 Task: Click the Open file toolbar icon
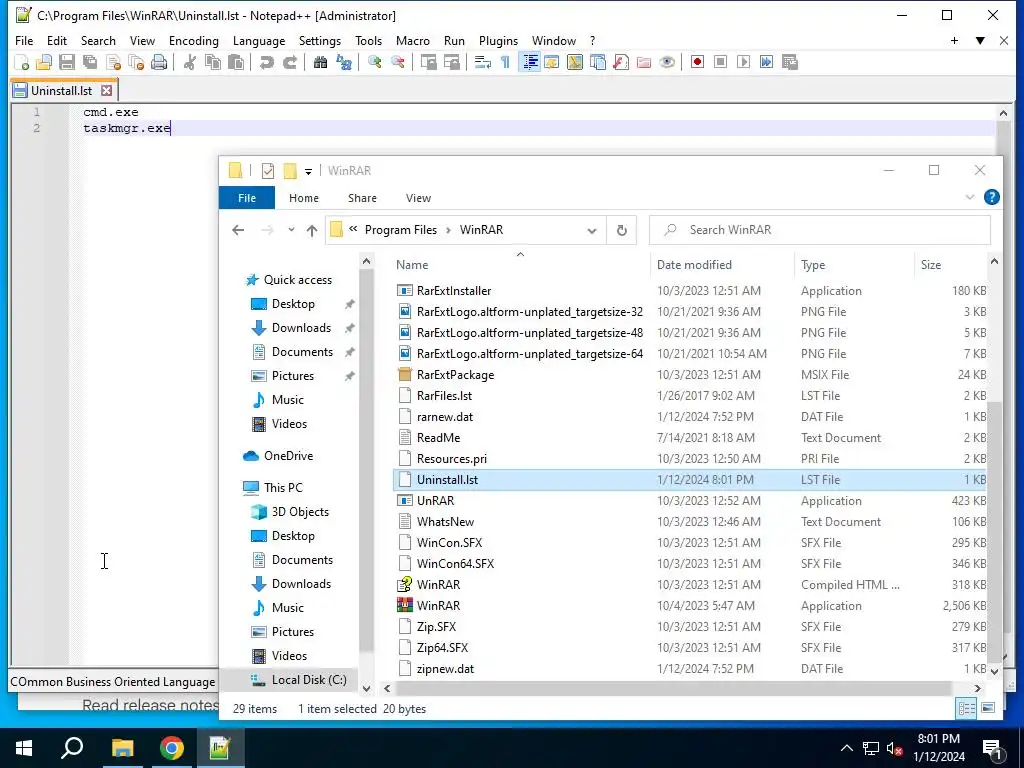point(44,62)
